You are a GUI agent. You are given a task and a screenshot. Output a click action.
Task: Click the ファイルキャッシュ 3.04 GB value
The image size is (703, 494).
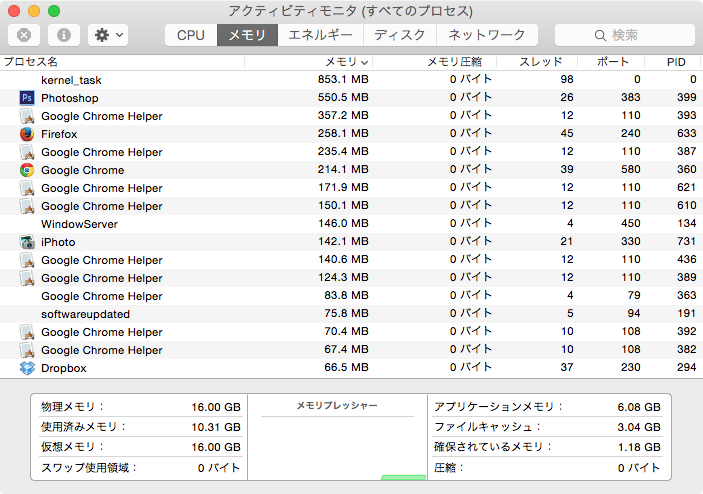tap(638, 427)
